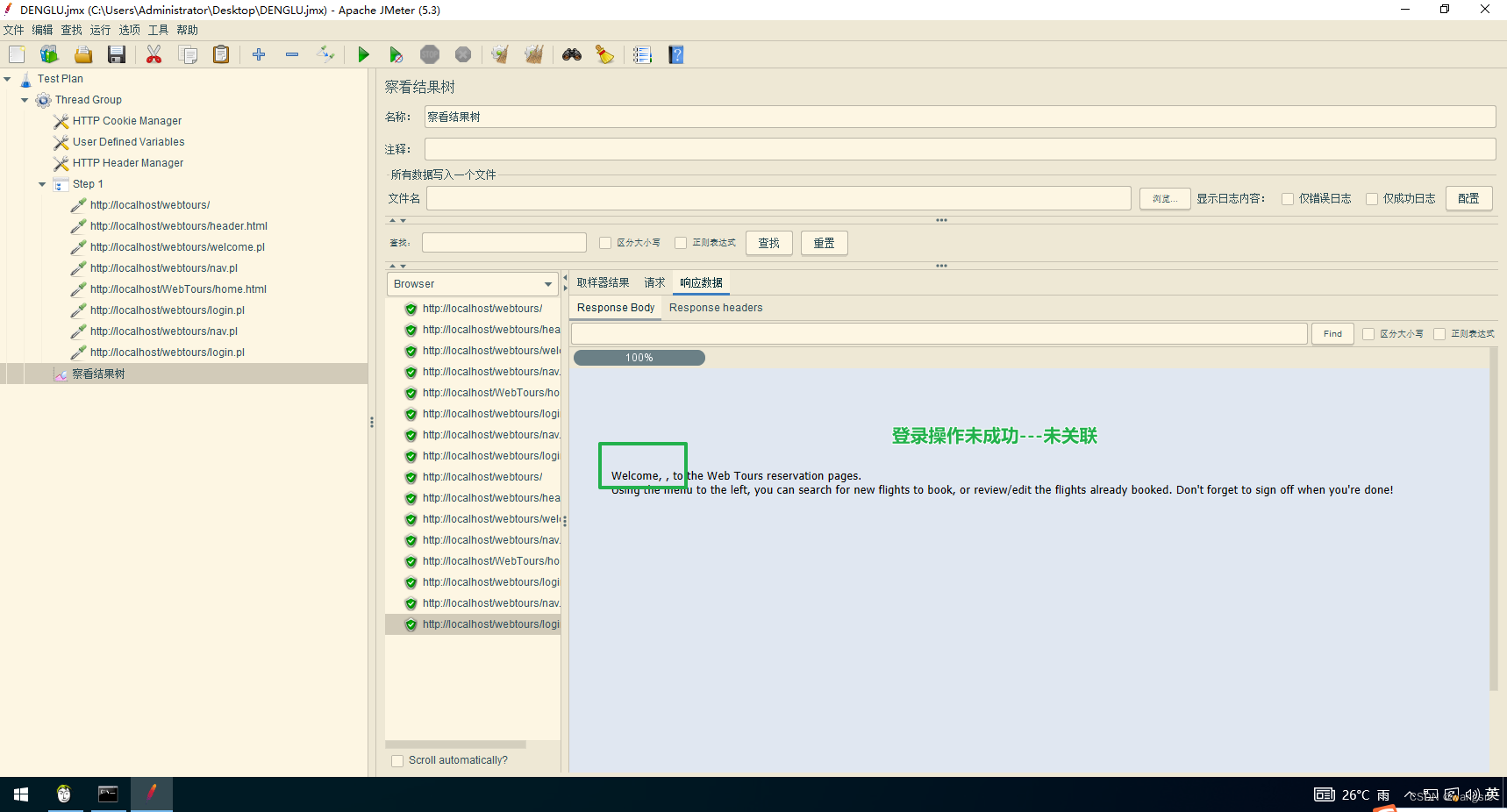This screenshot has width=1507, height=812.
Task: Click the response body vertical scrollbar
Action: click(1493, 519)
